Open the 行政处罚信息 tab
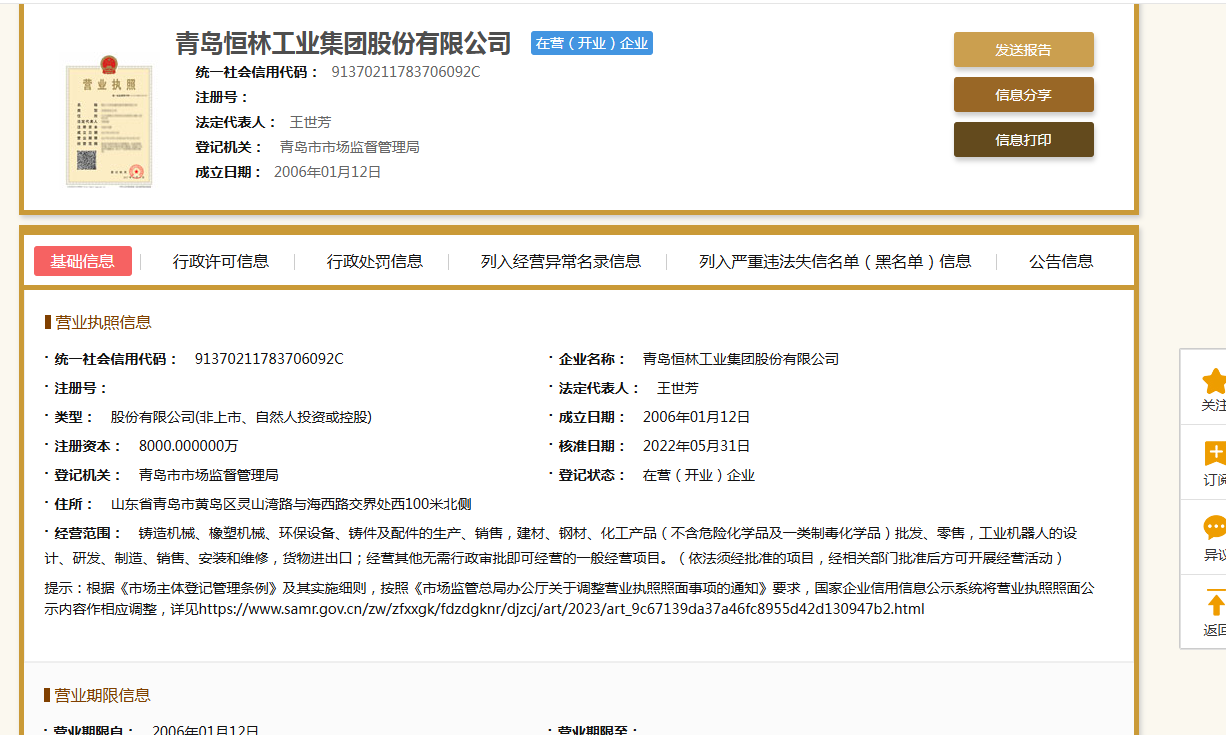 (x=375, y=261)
